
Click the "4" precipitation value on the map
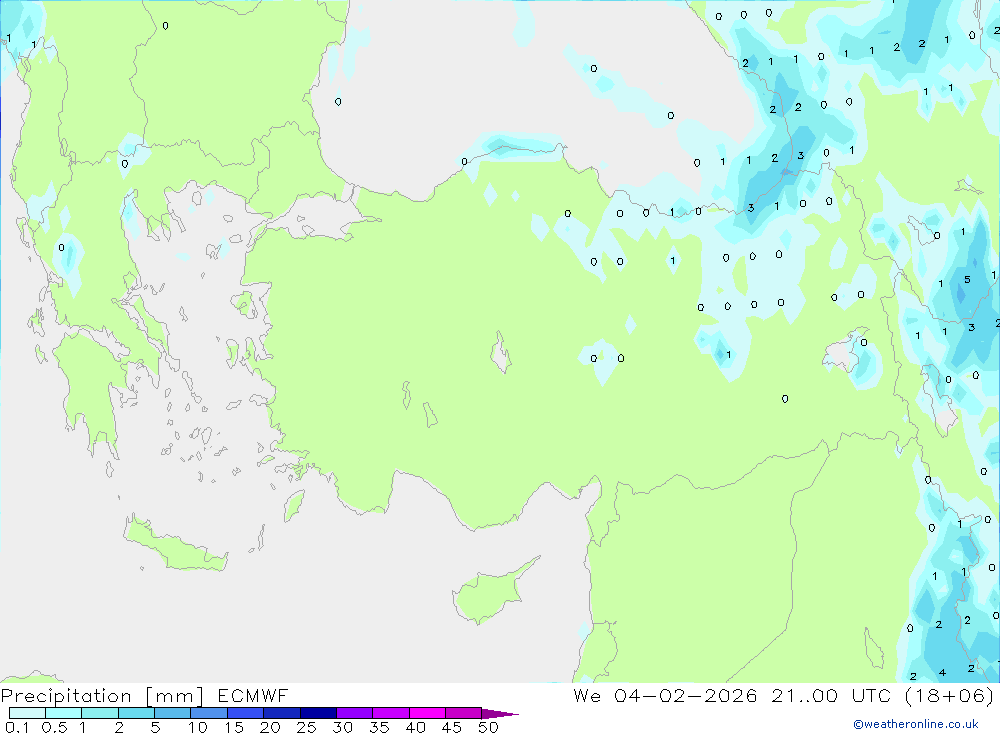pyautogui.click(x=942, y=672)
